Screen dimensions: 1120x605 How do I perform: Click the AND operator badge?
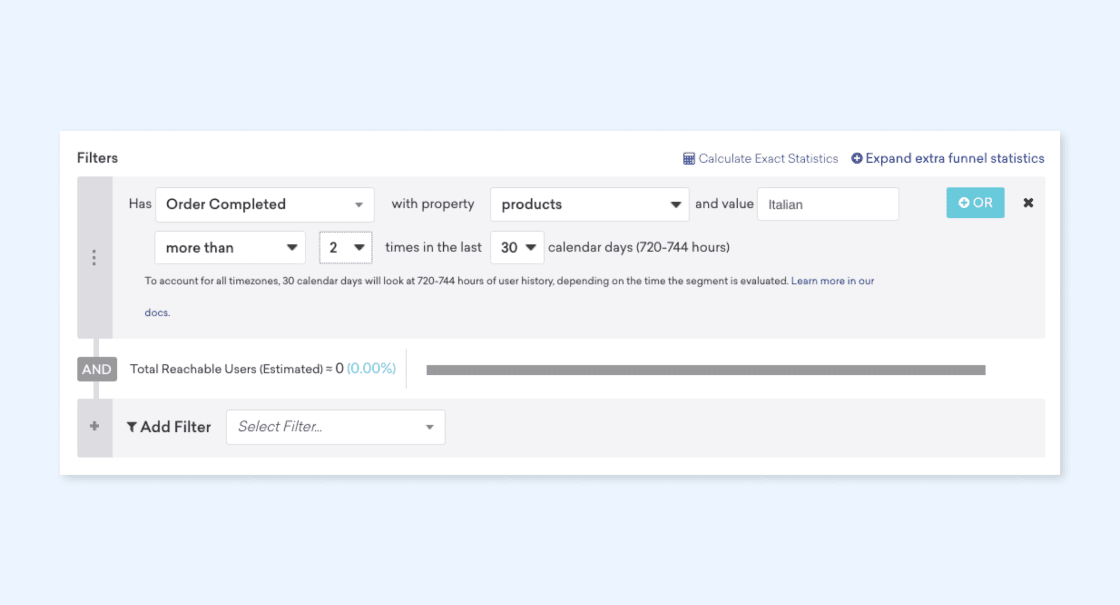[97, 369]
